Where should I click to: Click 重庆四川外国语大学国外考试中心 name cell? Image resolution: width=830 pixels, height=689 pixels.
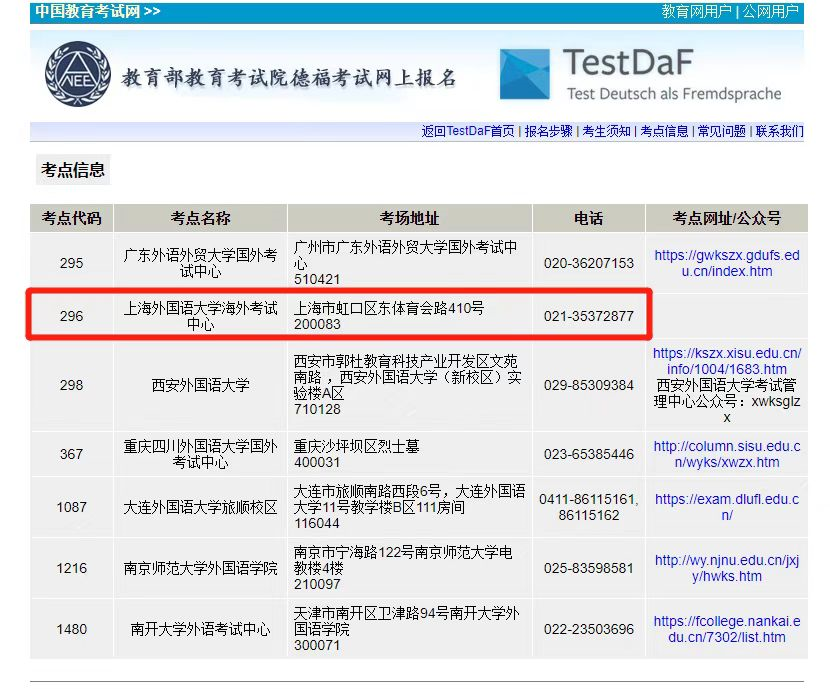pos(201,454)
